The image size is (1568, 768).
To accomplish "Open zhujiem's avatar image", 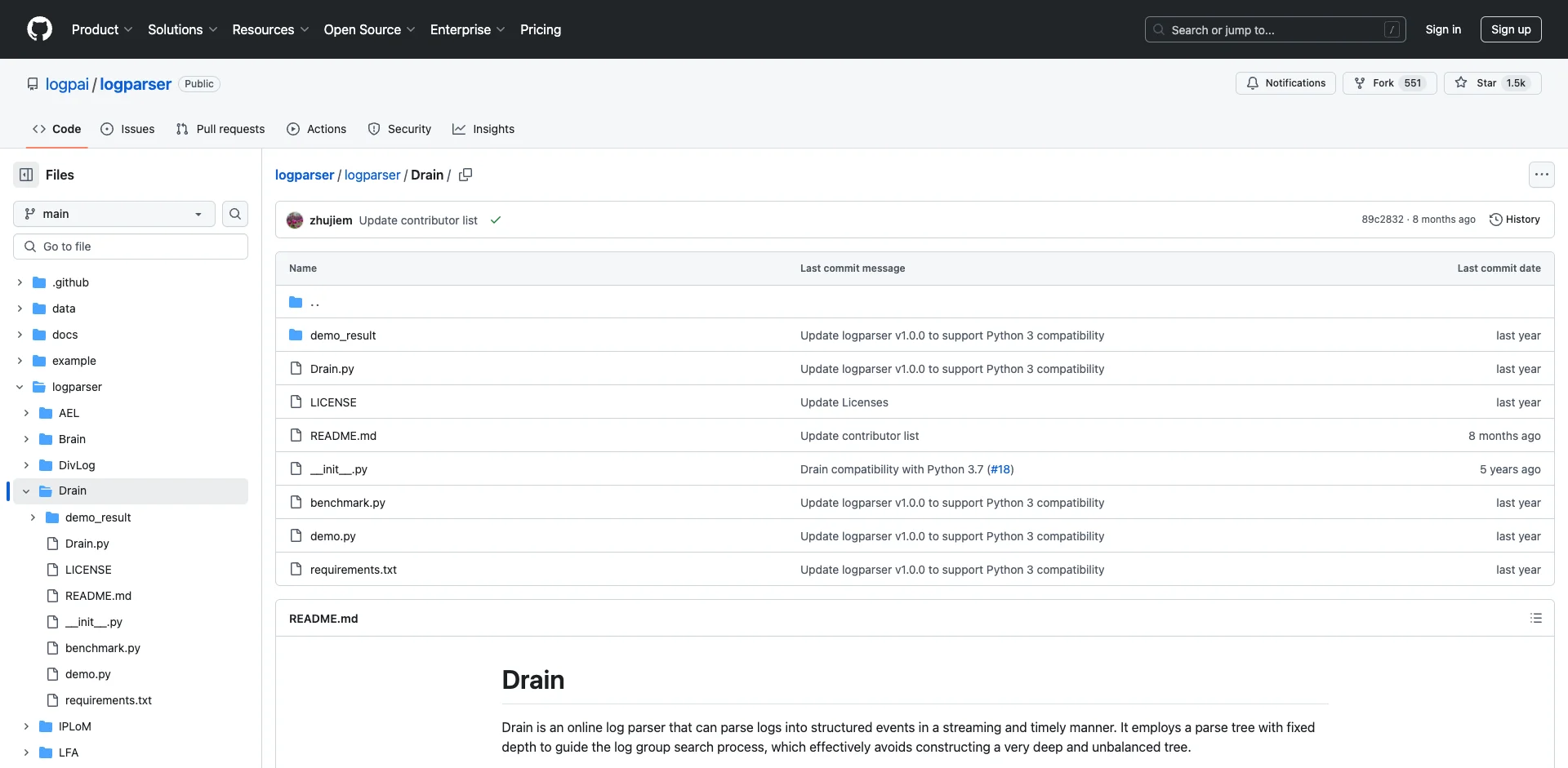I will (x=295, y=220).
